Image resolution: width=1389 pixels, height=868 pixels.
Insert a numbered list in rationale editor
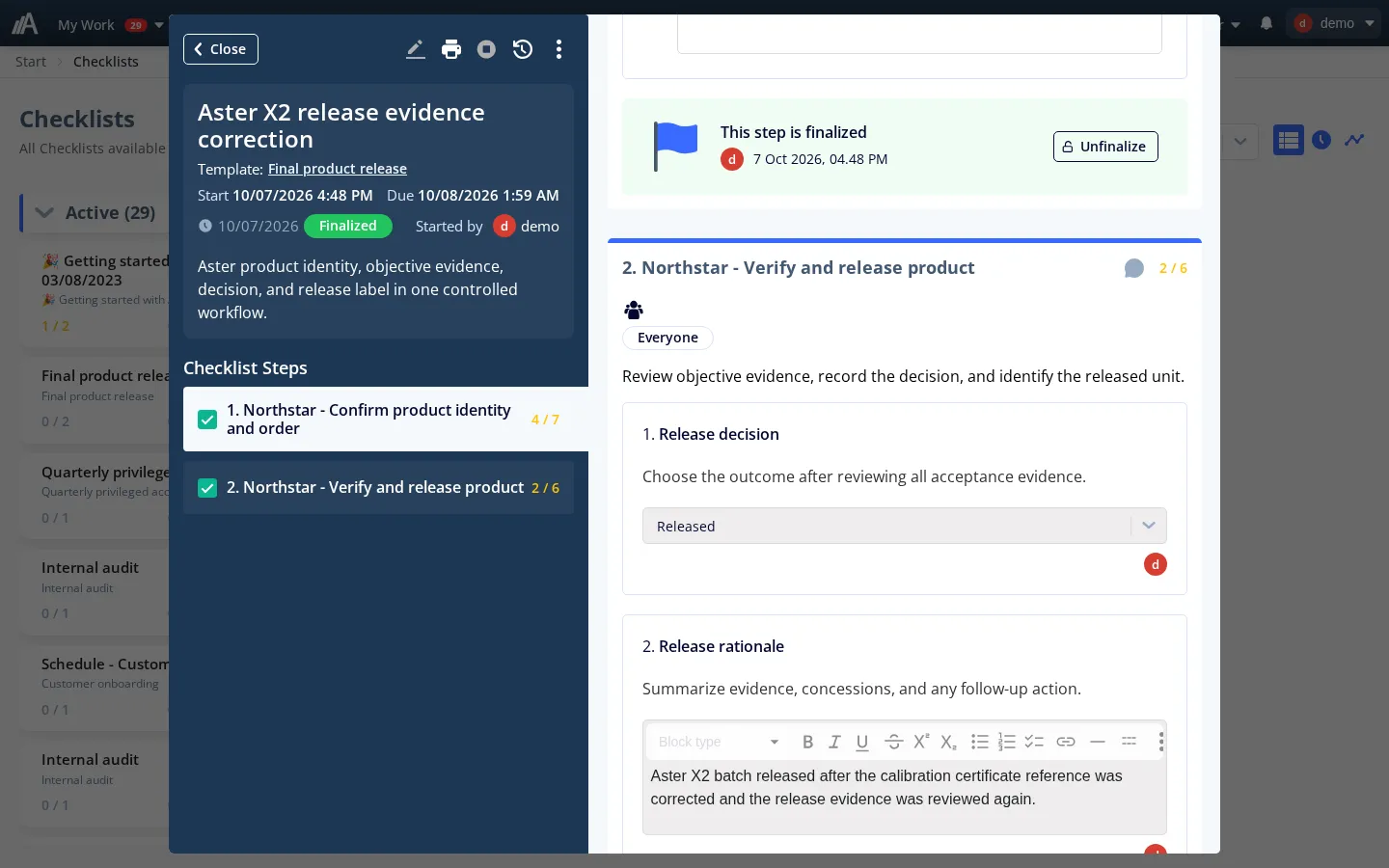(1007, 742)
